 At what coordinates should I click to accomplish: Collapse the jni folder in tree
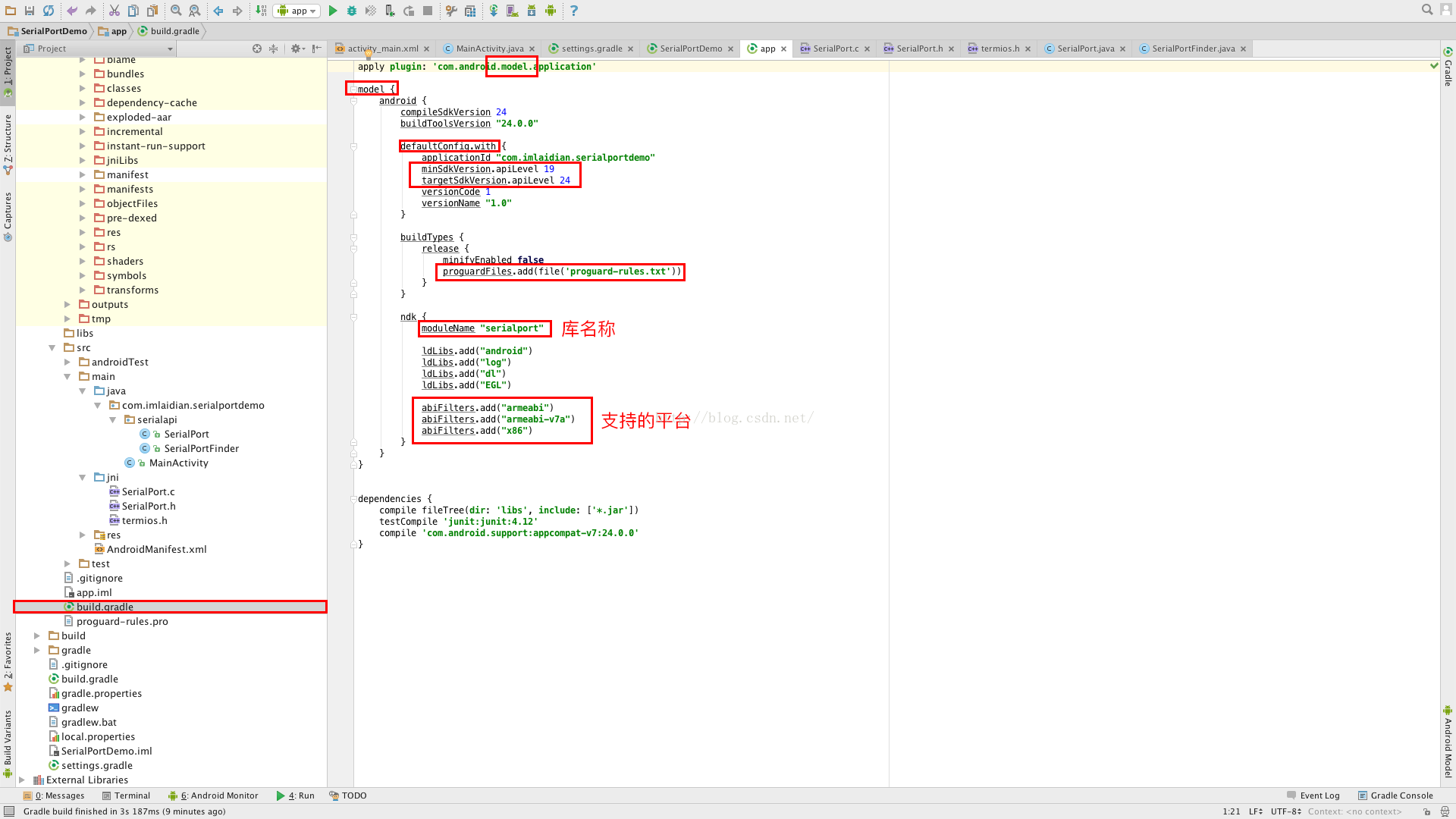tap(83, 478)
